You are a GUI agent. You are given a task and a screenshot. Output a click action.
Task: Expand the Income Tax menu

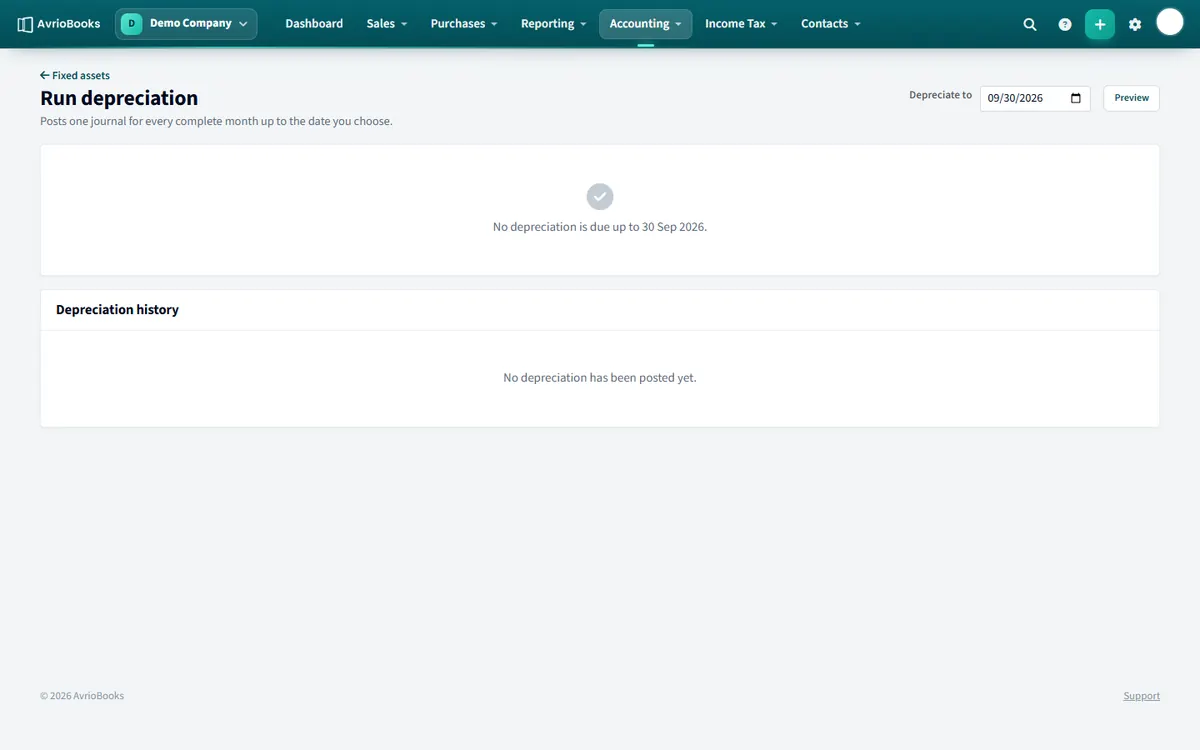tap(741, 24)
